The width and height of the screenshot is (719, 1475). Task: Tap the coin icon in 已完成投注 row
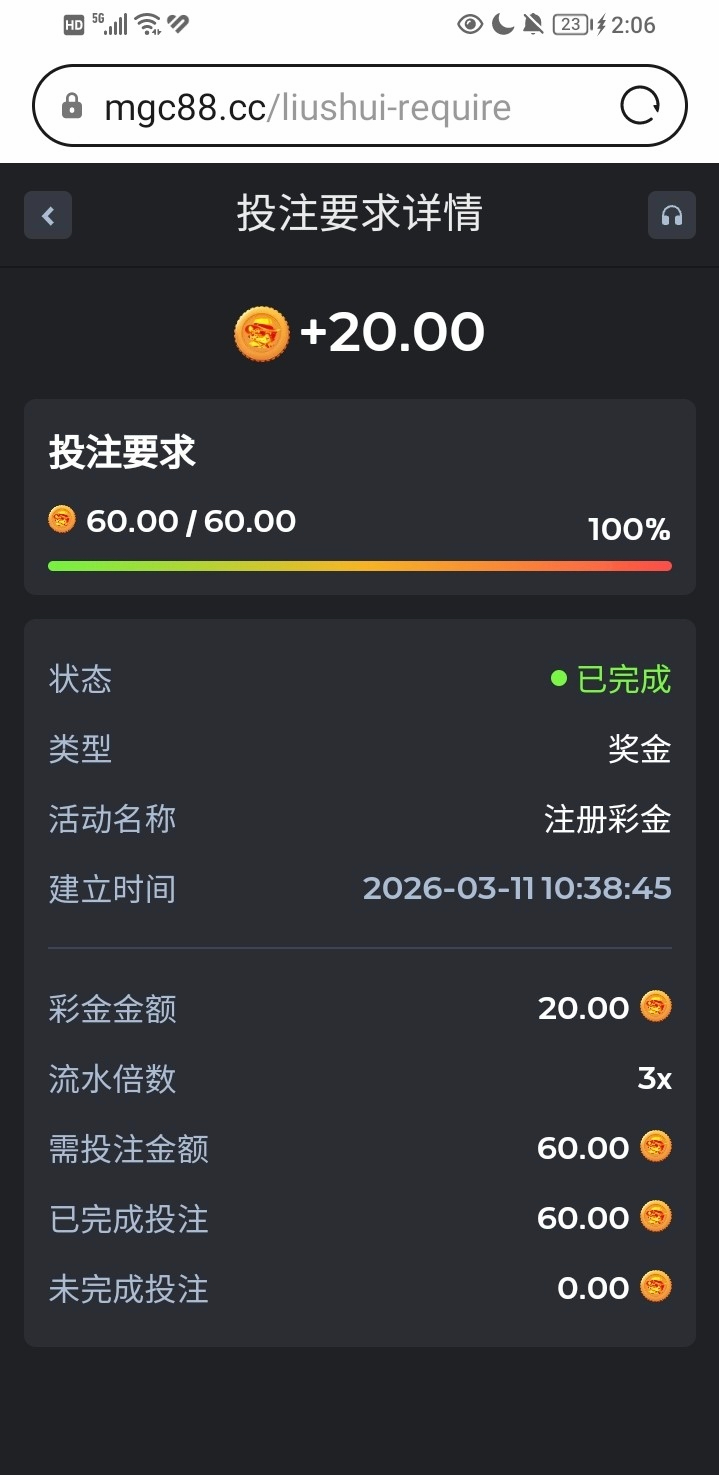click(x=656, y=1216)
